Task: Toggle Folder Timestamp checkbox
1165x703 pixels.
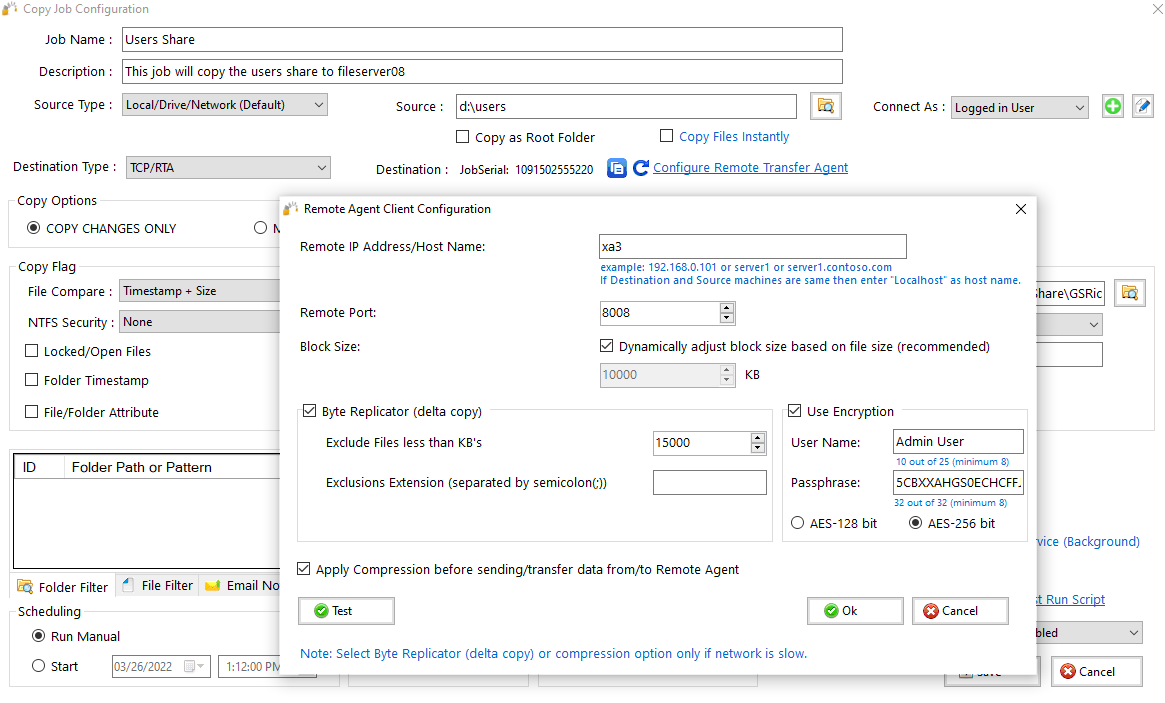Action: [x=31, y=380]
